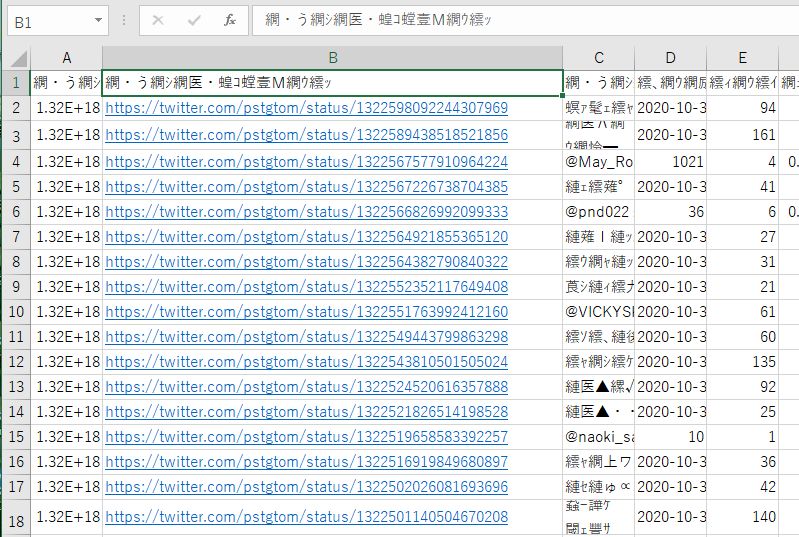Image resolution: width=799 pixels, height=537 pixels.
Task: Click inside the formula bar text field
Action: click(x=525, y=20)
